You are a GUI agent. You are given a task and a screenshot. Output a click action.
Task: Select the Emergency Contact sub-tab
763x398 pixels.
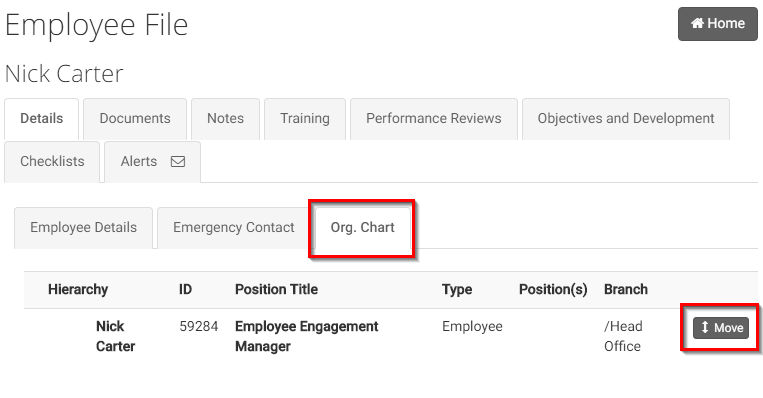coord(234,228)
